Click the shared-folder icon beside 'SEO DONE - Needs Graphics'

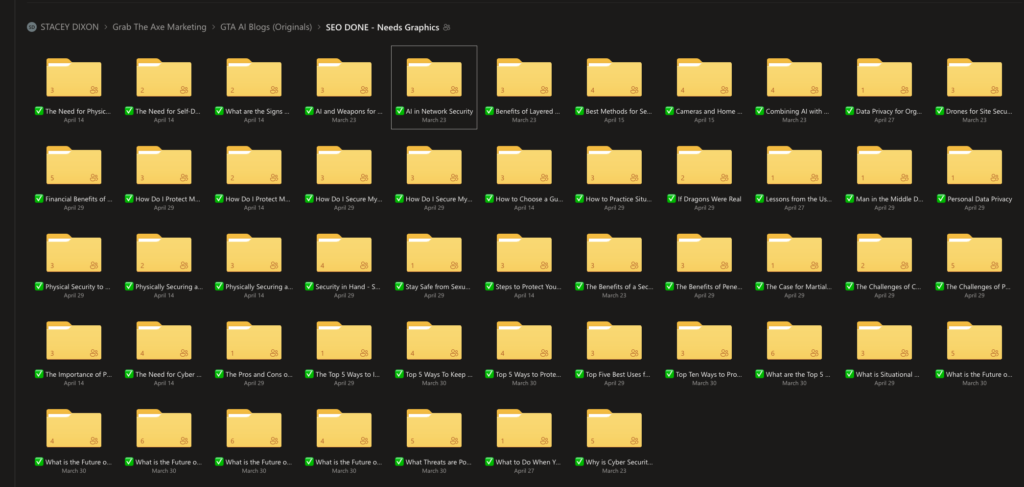(x=447, y=27)
